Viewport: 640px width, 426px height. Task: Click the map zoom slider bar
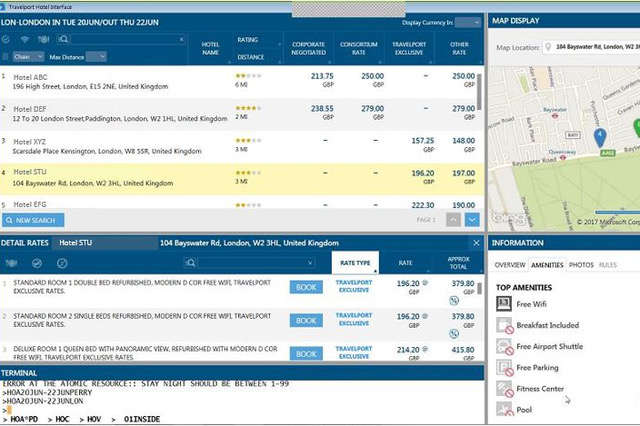(x=617, y=212)
